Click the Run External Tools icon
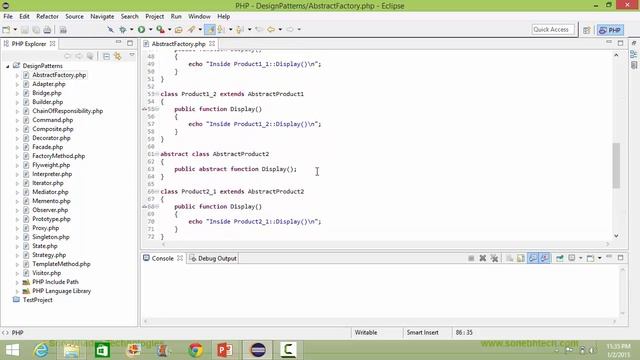 160,29
